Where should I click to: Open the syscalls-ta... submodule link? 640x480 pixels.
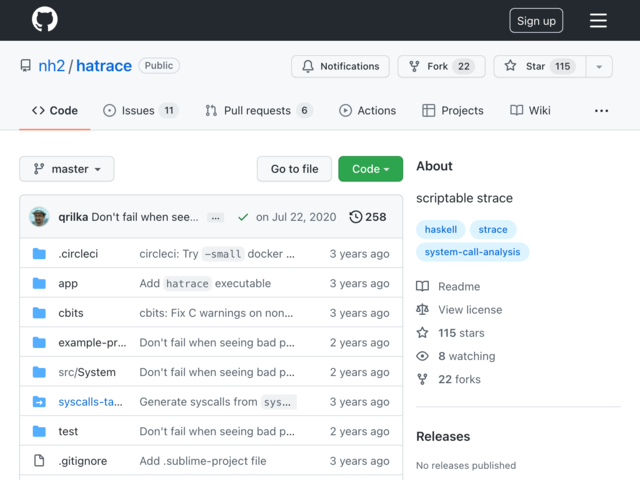pyautogui.click(x=90, y=402)
